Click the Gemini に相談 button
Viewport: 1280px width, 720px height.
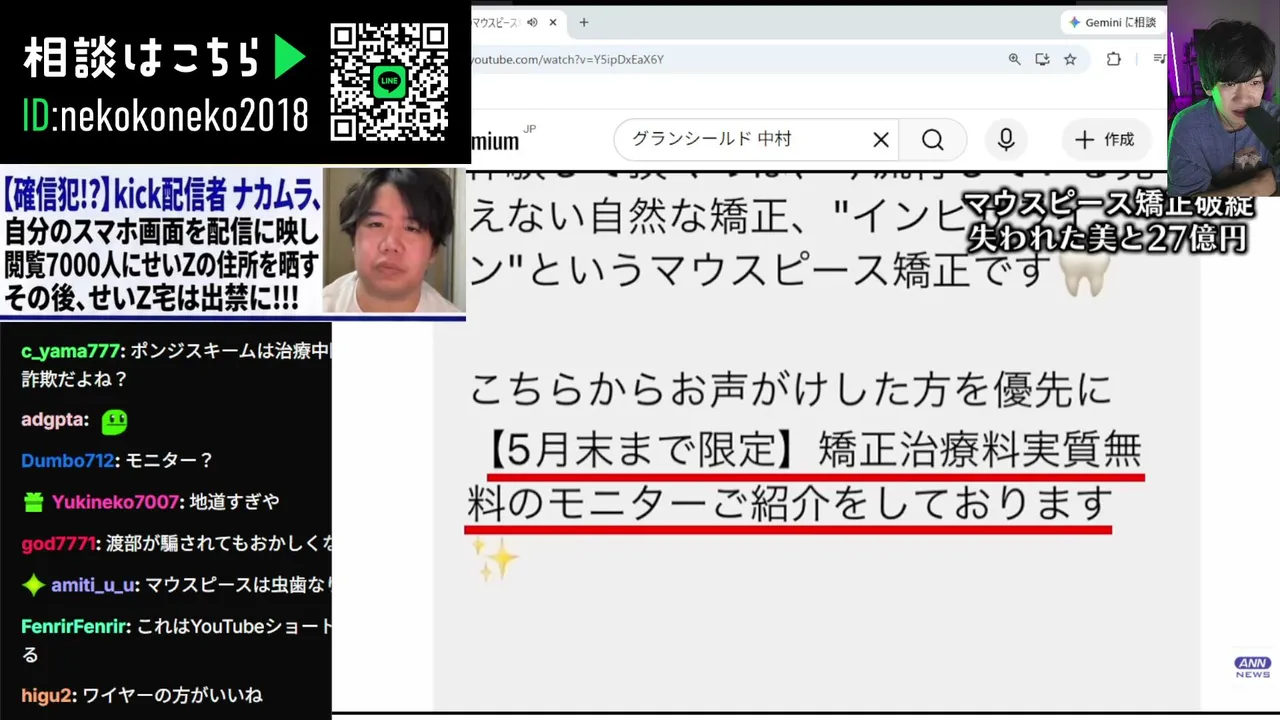(1112, 22)
